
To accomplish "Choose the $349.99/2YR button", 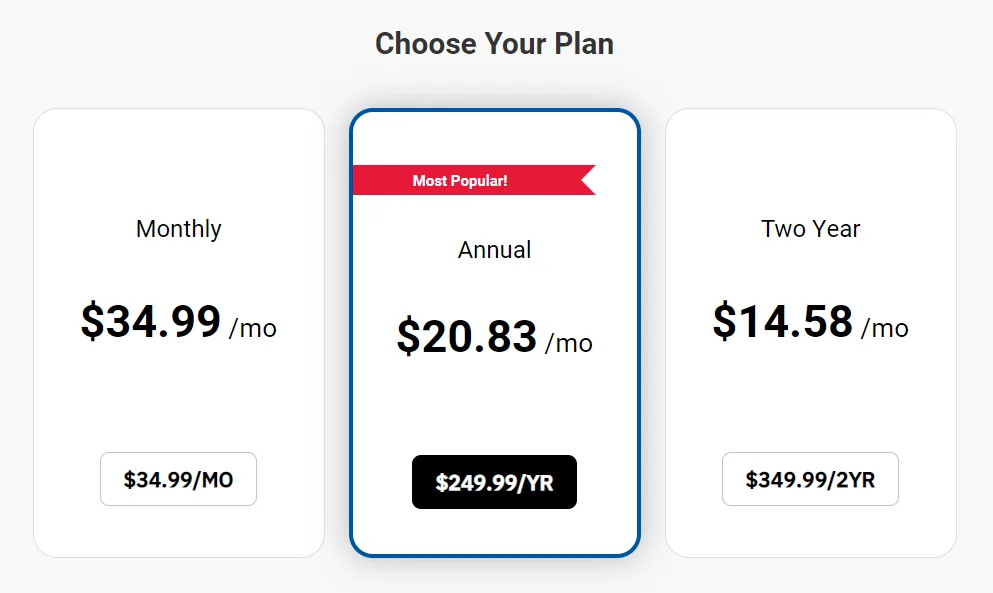I will pyautogui.click(x=810, y=479).
